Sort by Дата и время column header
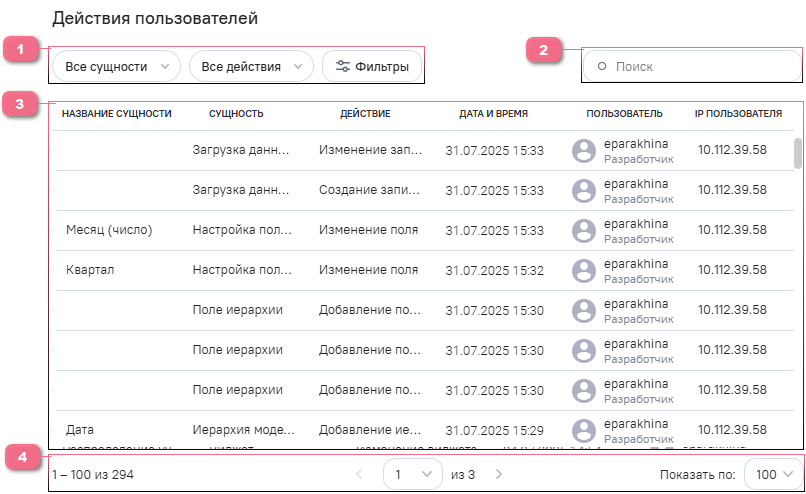The width and height of the screenshot is (806, 494). pyautogui.click(x=494, y=114)
